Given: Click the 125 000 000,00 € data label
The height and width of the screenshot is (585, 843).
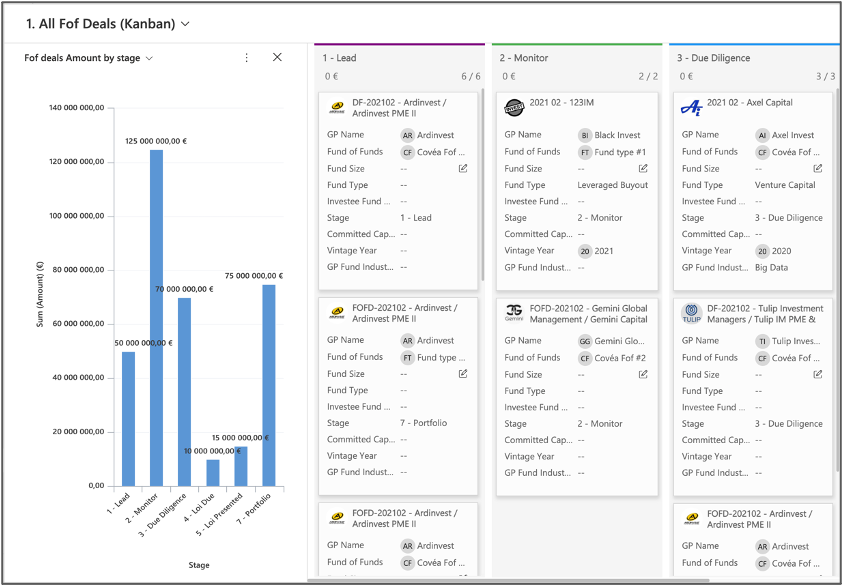Looking at the screenshot, I should 156,141.
